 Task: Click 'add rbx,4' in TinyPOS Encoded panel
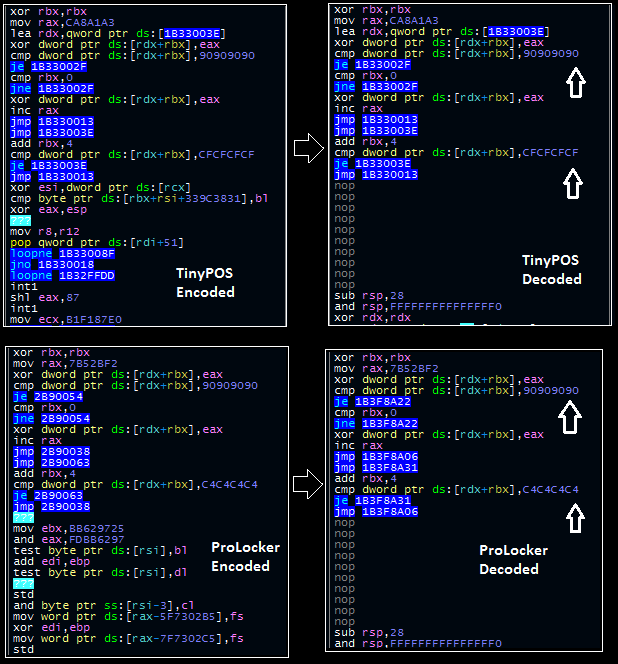click(x=42, y=144)
